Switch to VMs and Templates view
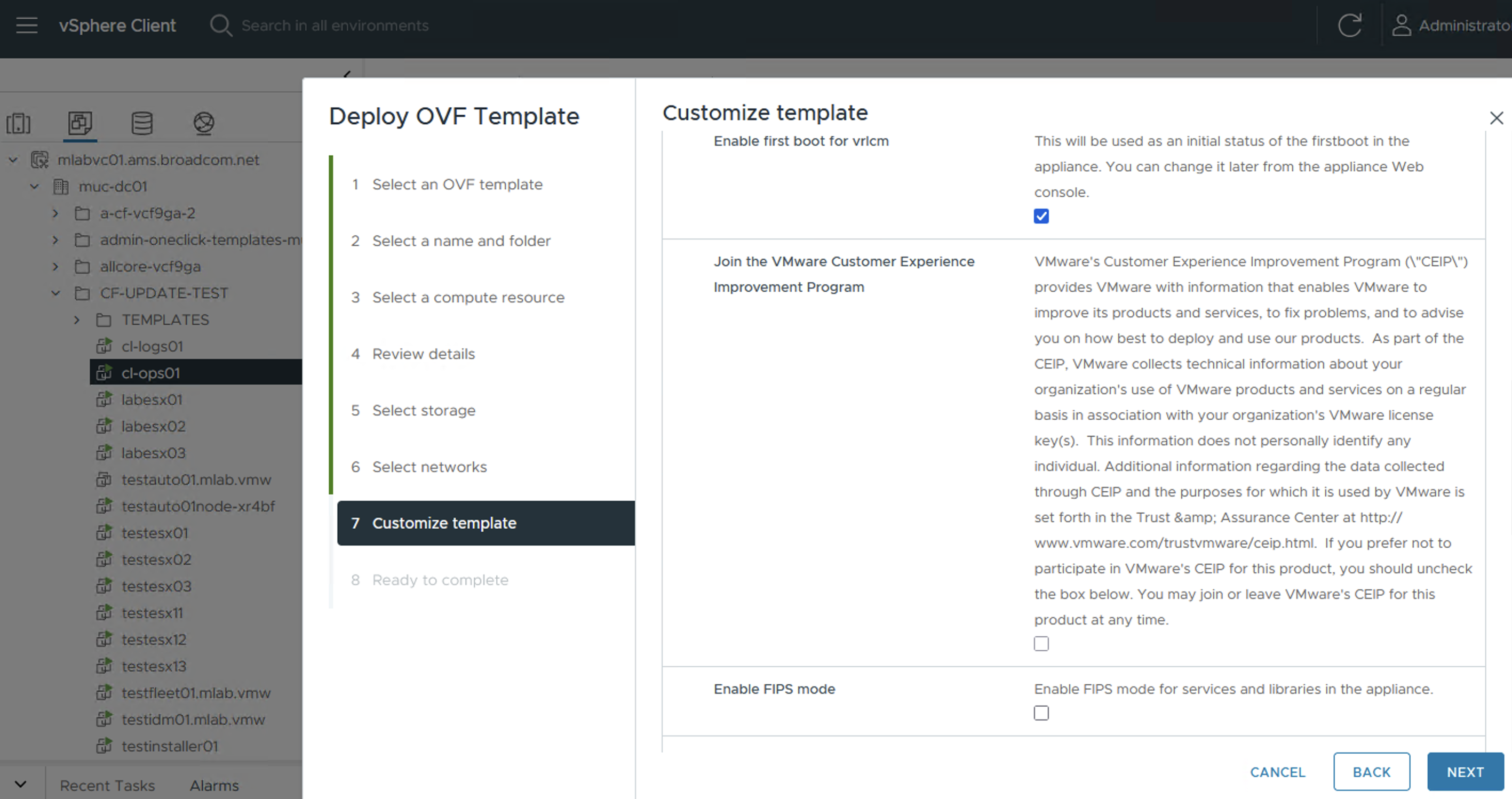The width and height of the screenshot is (1512, 799). pyautogui.click(x=80, y=123)
